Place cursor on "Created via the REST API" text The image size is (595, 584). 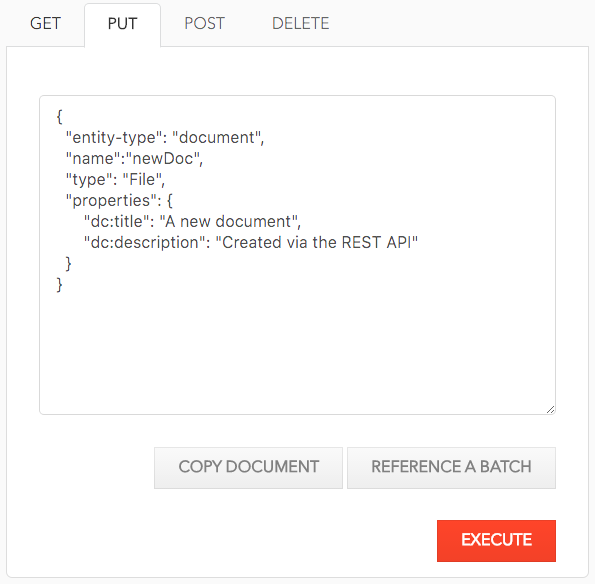[316, 242]
